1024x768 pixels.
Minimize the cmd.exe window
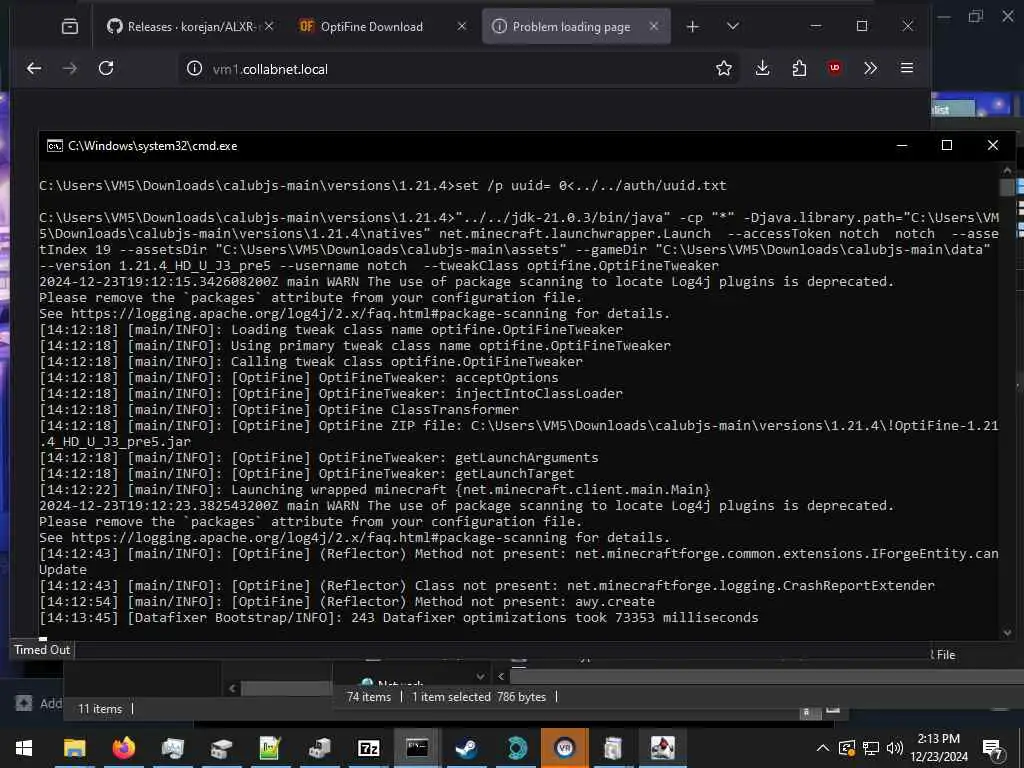coord(902,145)
